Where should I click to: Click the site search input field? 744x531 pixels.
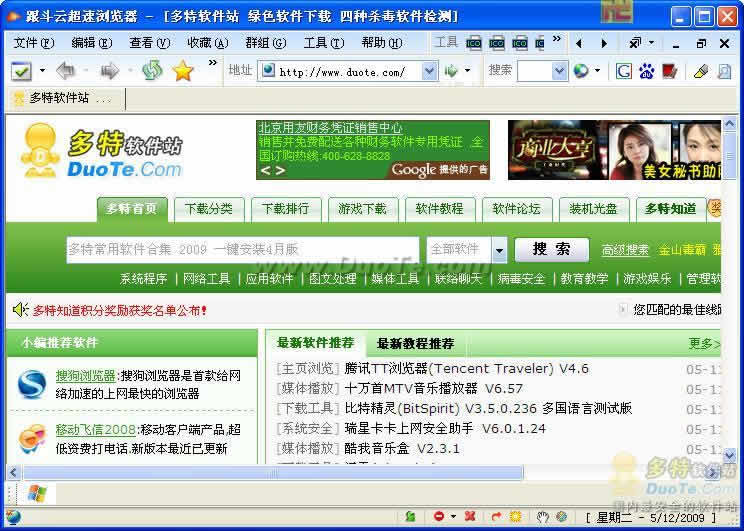pos(243,250)
